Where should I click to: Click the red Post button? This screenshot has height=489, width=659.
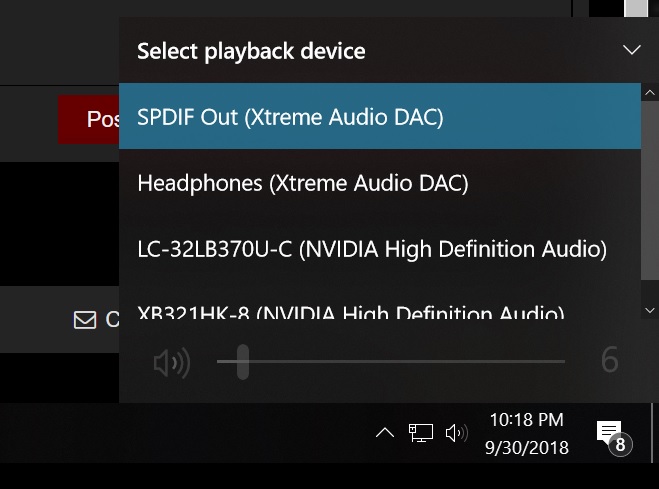(x=89, y=119)
